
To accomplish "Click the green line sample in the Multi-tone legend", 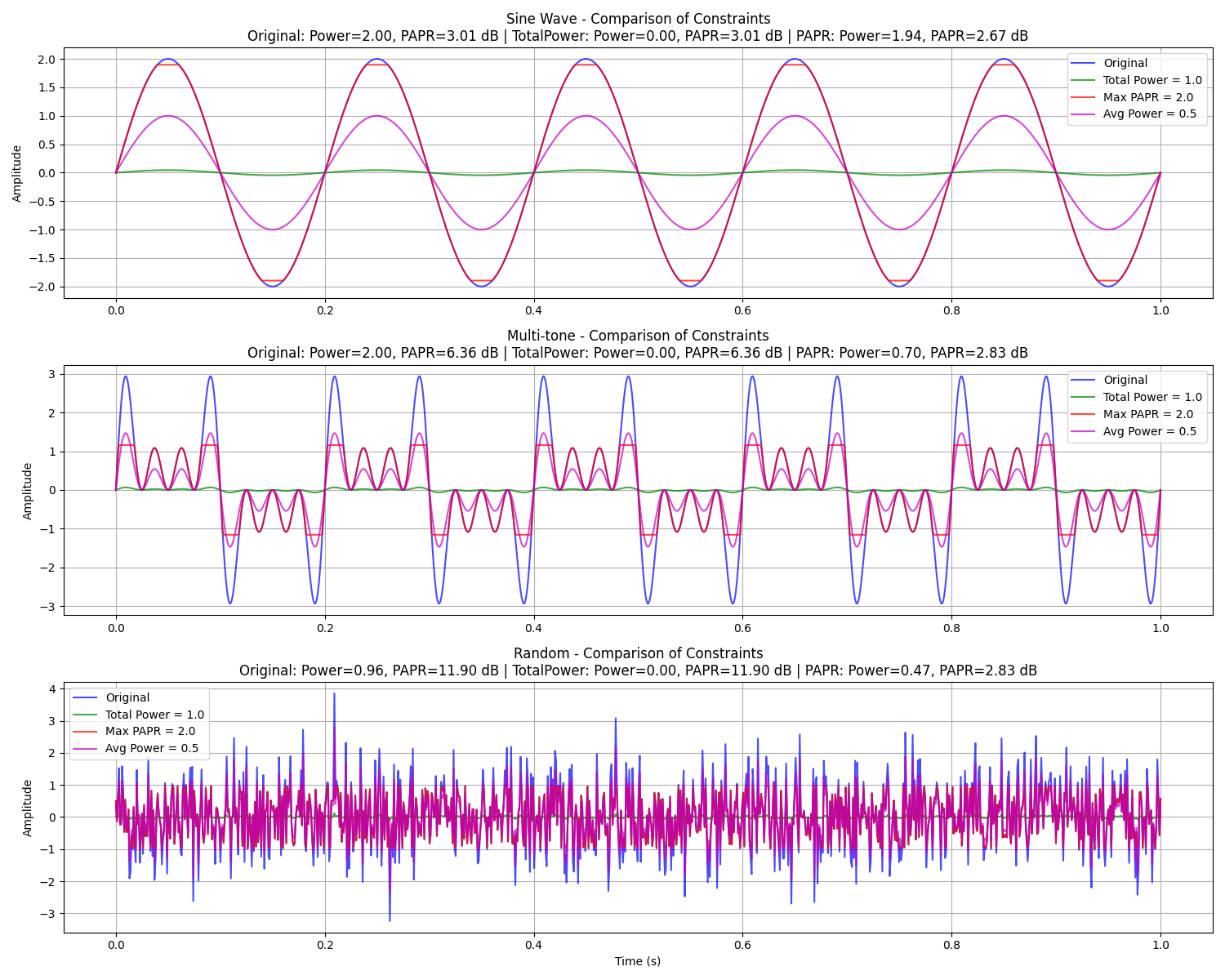I will point(1085,398).
